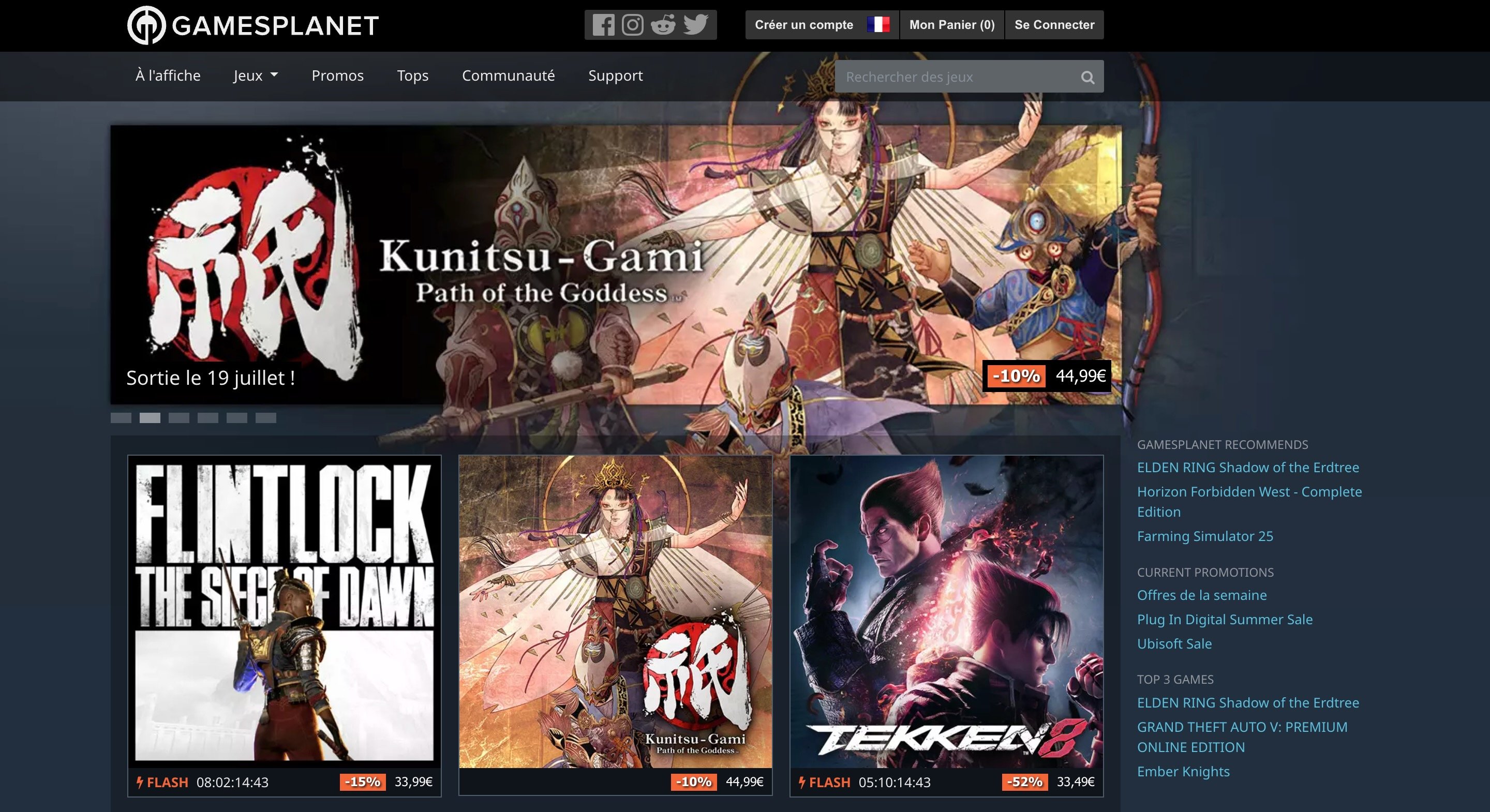Open the Flintlock The Siege of Dawn cover
1490x812 pixels.
(x=284, y=612)
